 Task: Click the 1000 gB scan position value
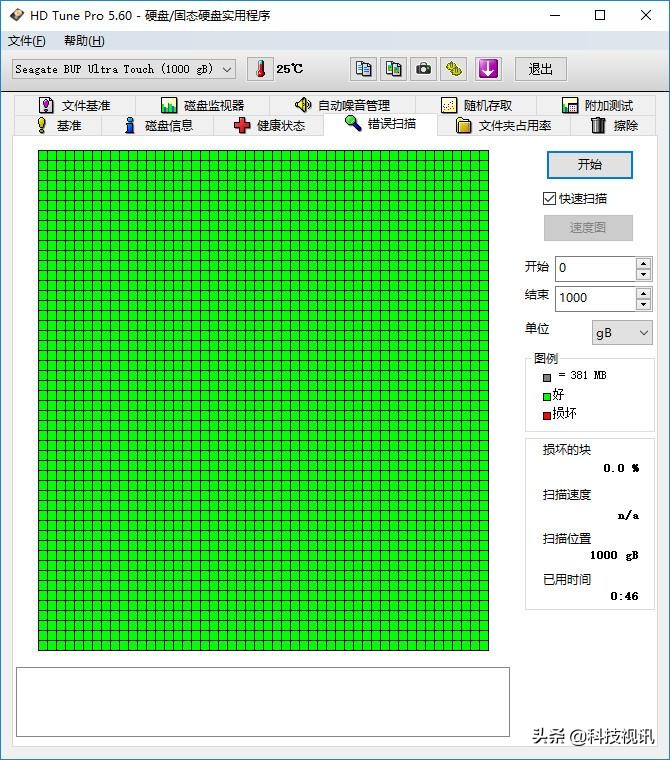[614, 555]
